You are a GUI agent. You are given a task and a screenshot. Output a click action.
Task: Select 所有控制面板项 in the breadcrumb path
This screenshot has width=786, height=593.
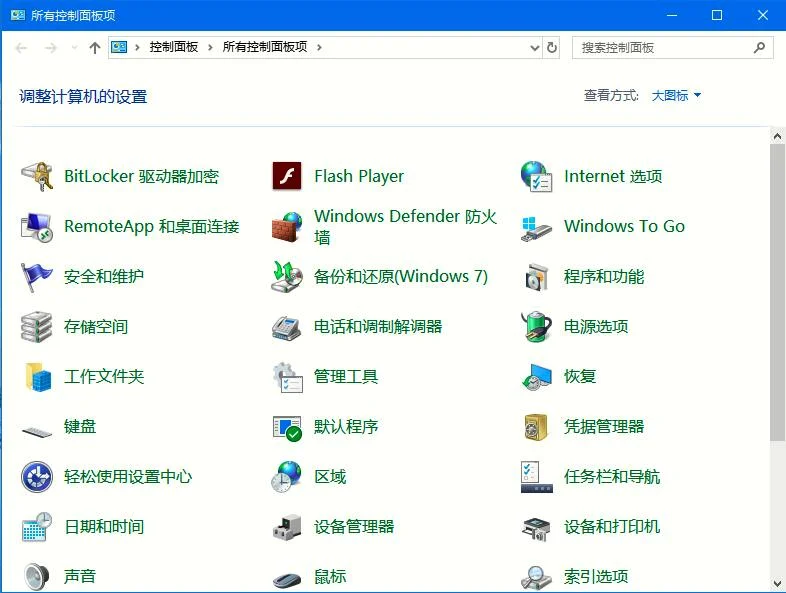click(x=264, y=47)
